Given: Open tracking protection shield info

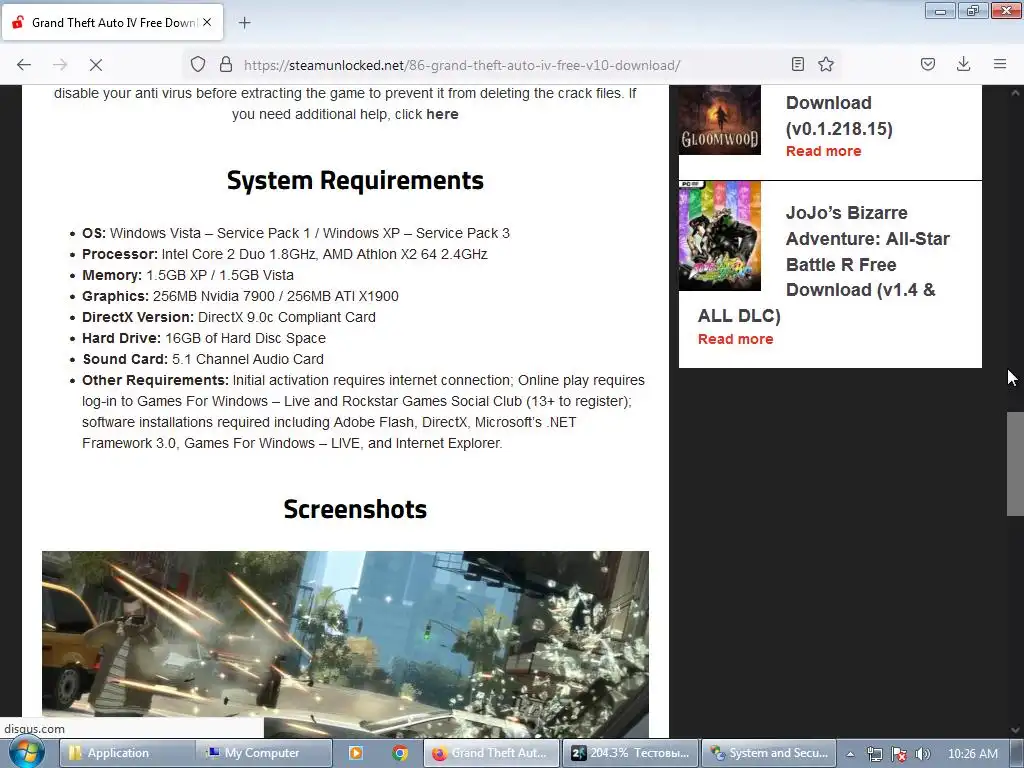Looking at the screenshot, I should (x=198, y=65).
